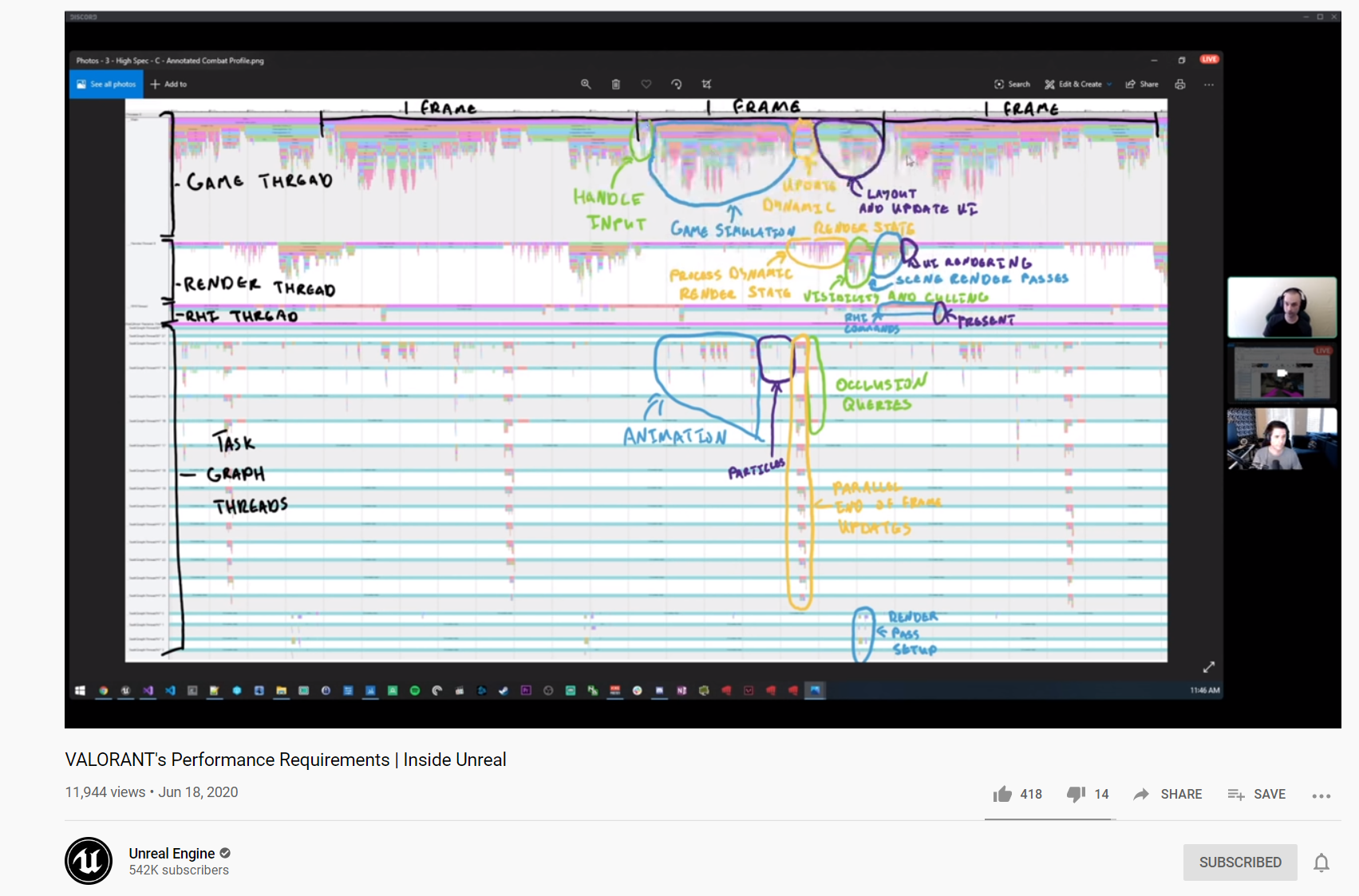Click the Premiere Pro taskbar icon
The width and height of the screenshot is (1359, 896).
click(526, 690)
